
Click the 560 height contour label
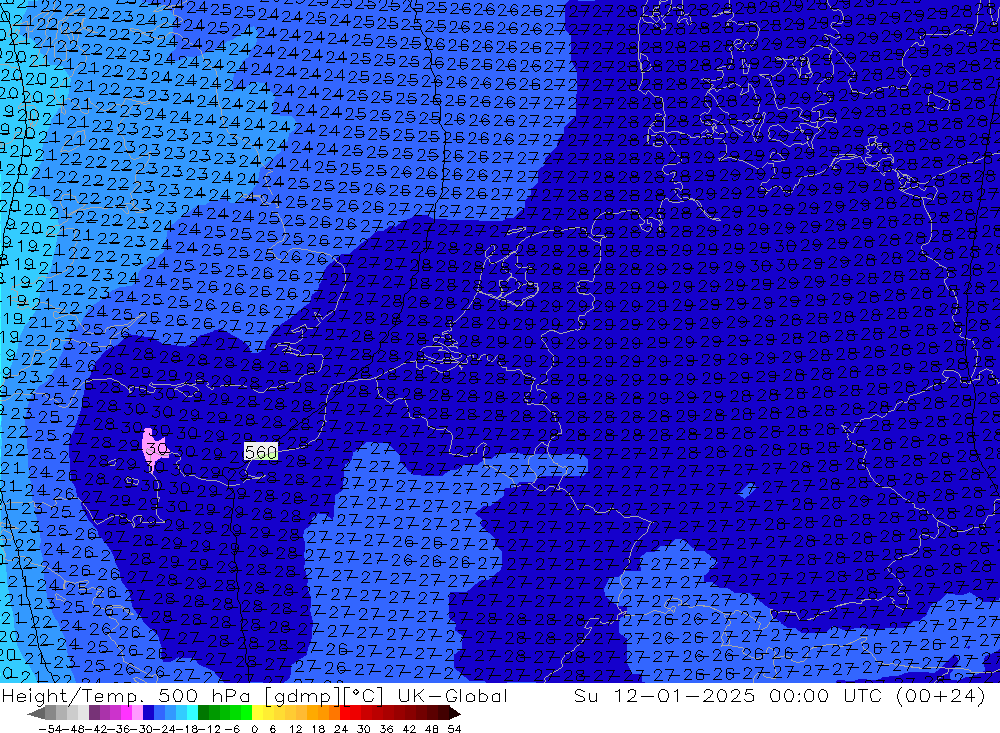261,452
